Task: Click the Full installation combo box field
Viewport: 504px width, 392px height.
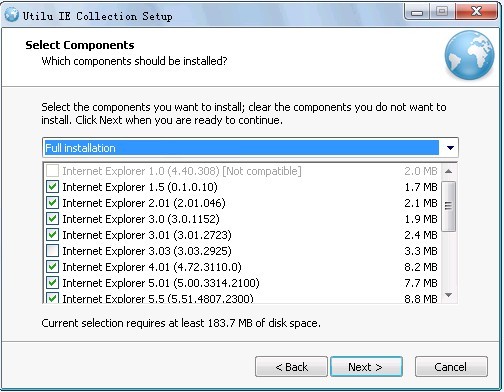Action: click(x=250, y=148)
